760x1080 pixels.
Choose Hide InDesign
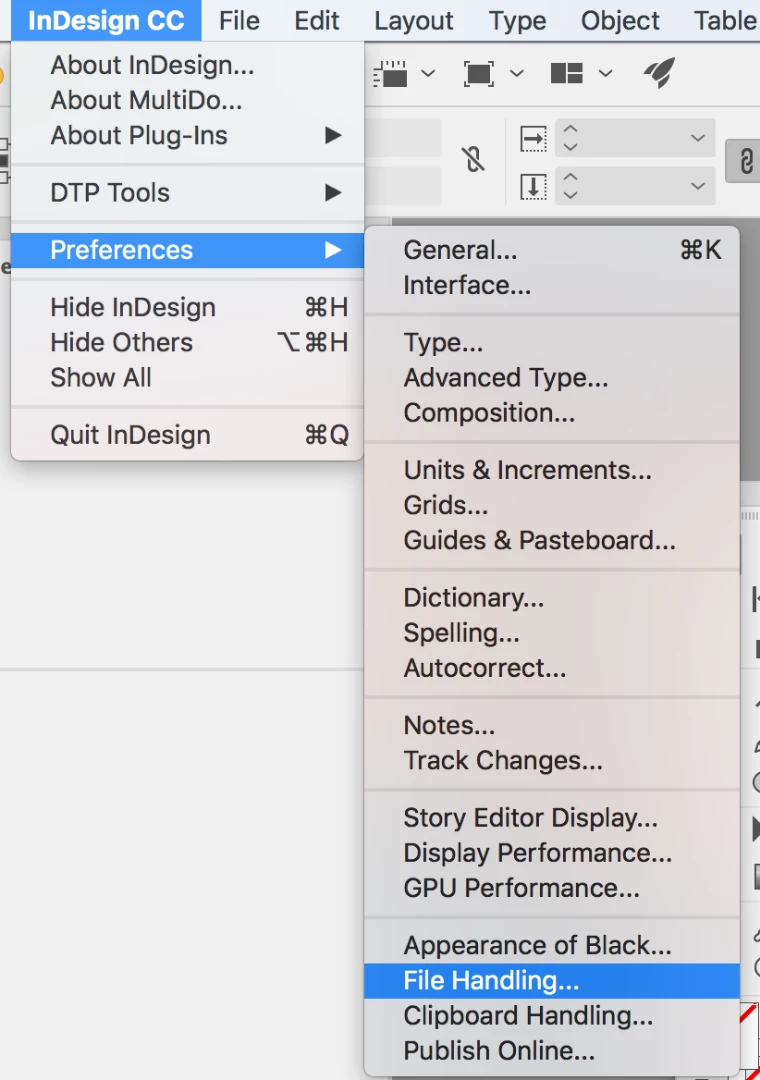(187, 307)
